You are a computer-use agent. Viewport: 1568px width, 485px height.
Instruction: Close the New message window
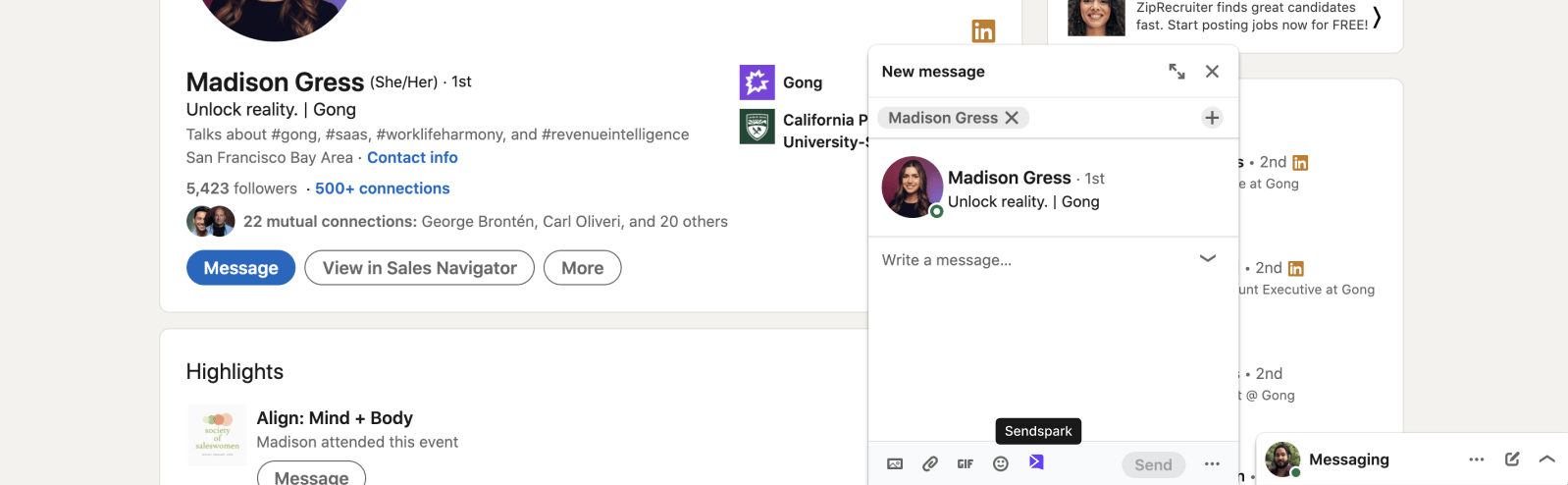tap(1212, 72)
